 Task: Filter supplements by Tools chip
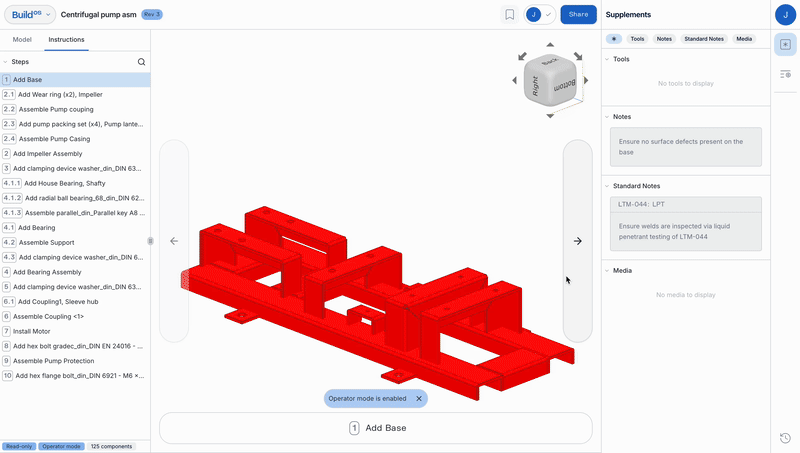[637, 39]
